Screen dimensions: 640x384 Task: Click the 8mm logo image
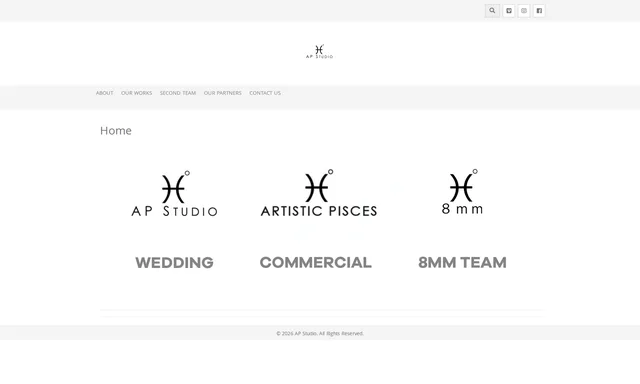(x=462, y=192)
